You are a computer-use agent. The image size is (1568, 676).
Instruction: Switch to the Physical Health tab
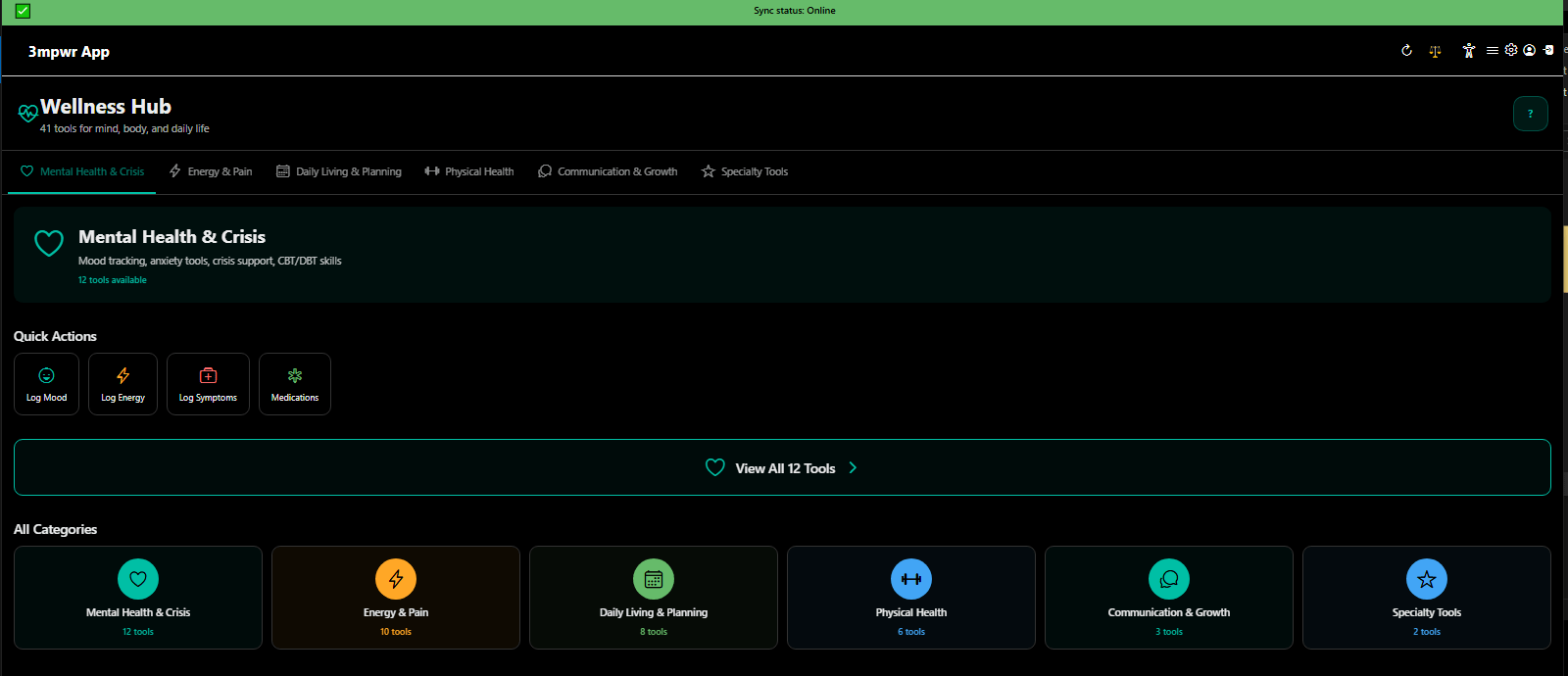(x=469, y=171)
